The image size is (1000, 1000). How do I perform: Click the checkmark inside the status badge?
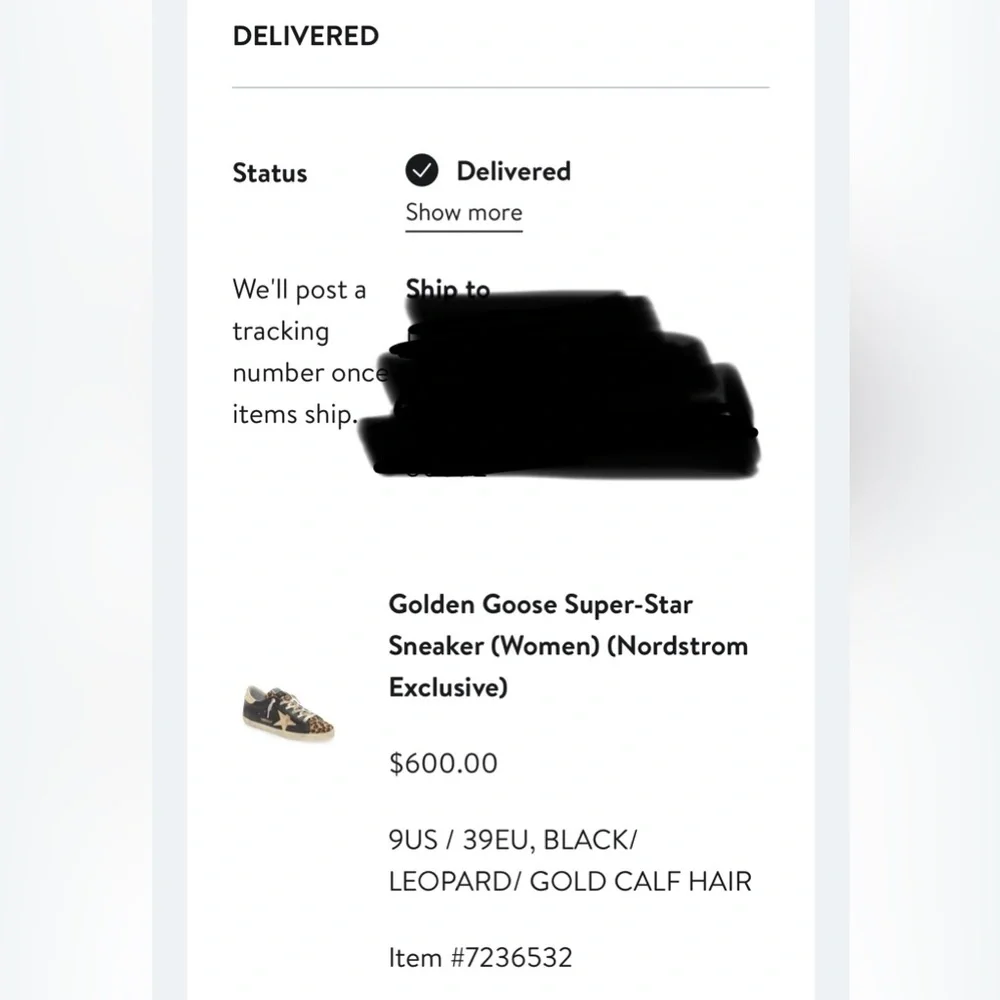coord(423,171)
